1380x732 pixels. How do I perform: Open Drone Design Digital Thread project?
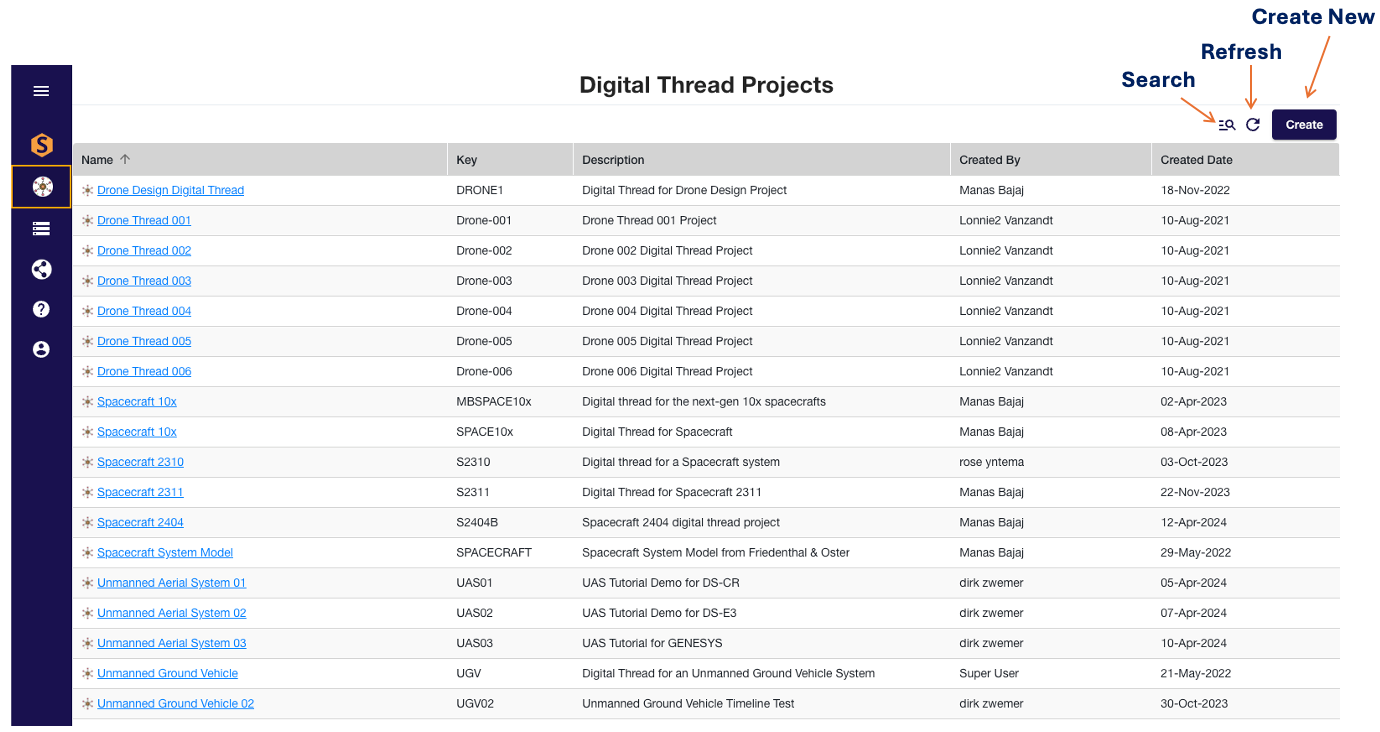click(x=170, y=190)
